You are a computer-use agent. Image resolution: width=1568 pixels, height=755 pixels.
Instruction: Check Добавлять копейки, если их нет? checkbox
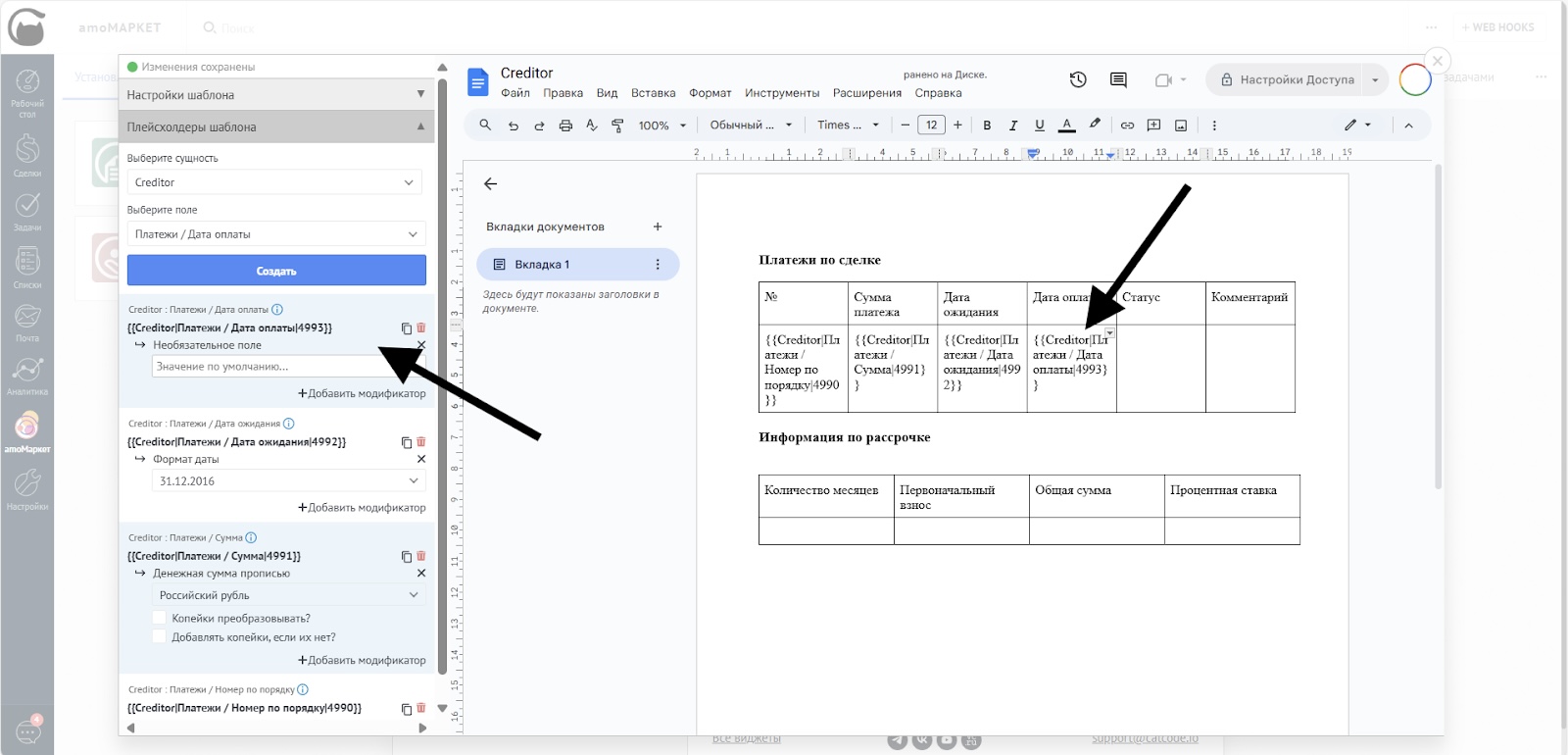pos(159,636)
